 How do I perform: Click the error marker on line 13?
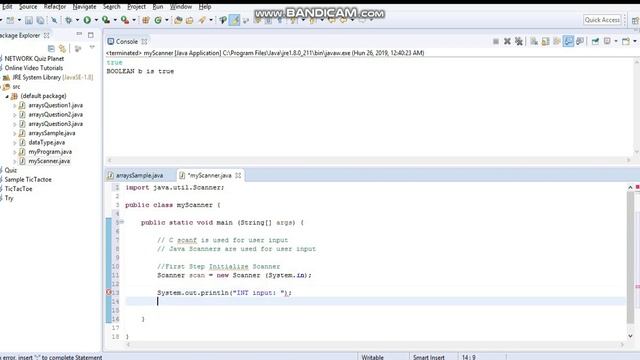tap(109, 292)
